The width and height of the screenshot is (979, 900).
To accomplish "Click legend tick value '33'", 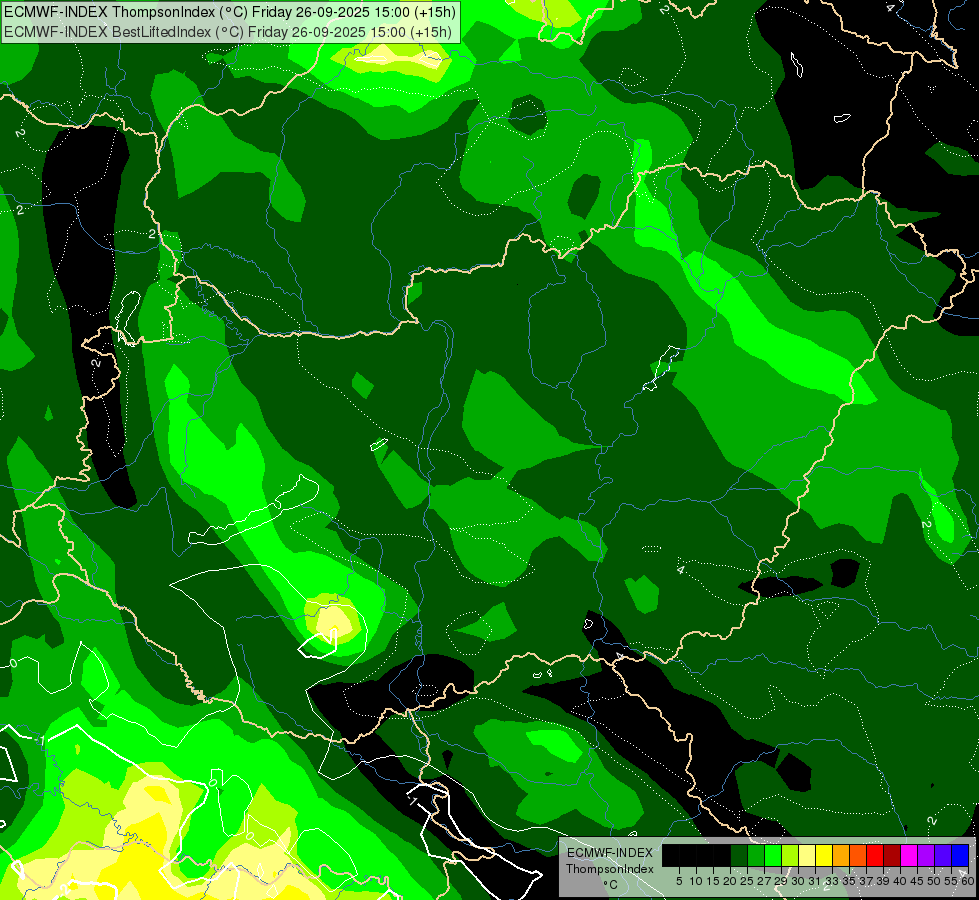I will click(x=832, y=881).
